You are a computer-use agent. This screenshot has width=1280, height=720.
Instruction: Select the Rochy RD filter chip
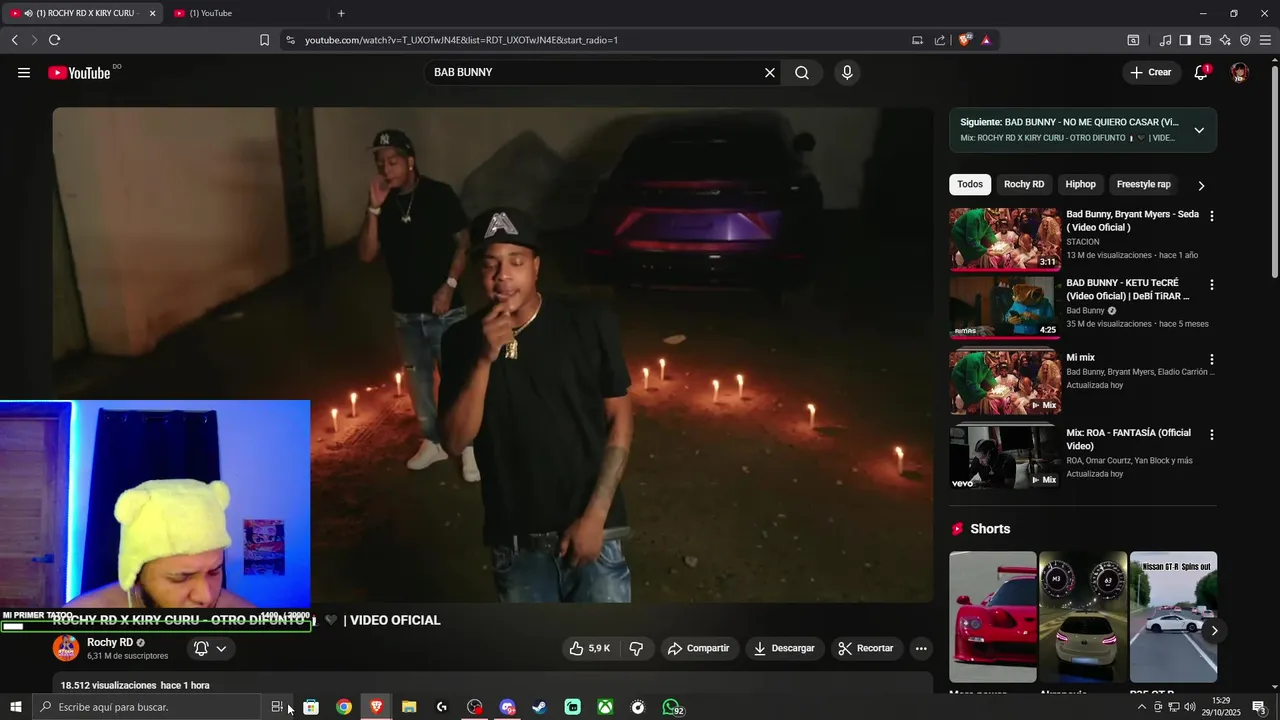pos(1024,184)
